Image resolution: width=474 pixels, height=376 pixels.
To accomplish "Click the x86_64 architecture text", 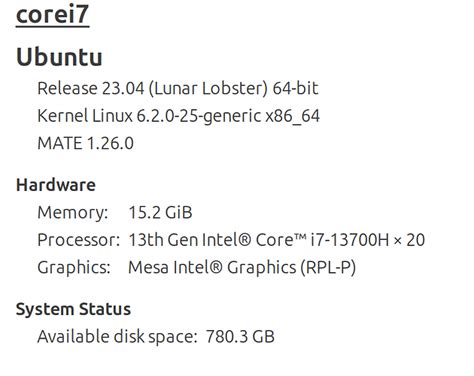I will 292,116.
